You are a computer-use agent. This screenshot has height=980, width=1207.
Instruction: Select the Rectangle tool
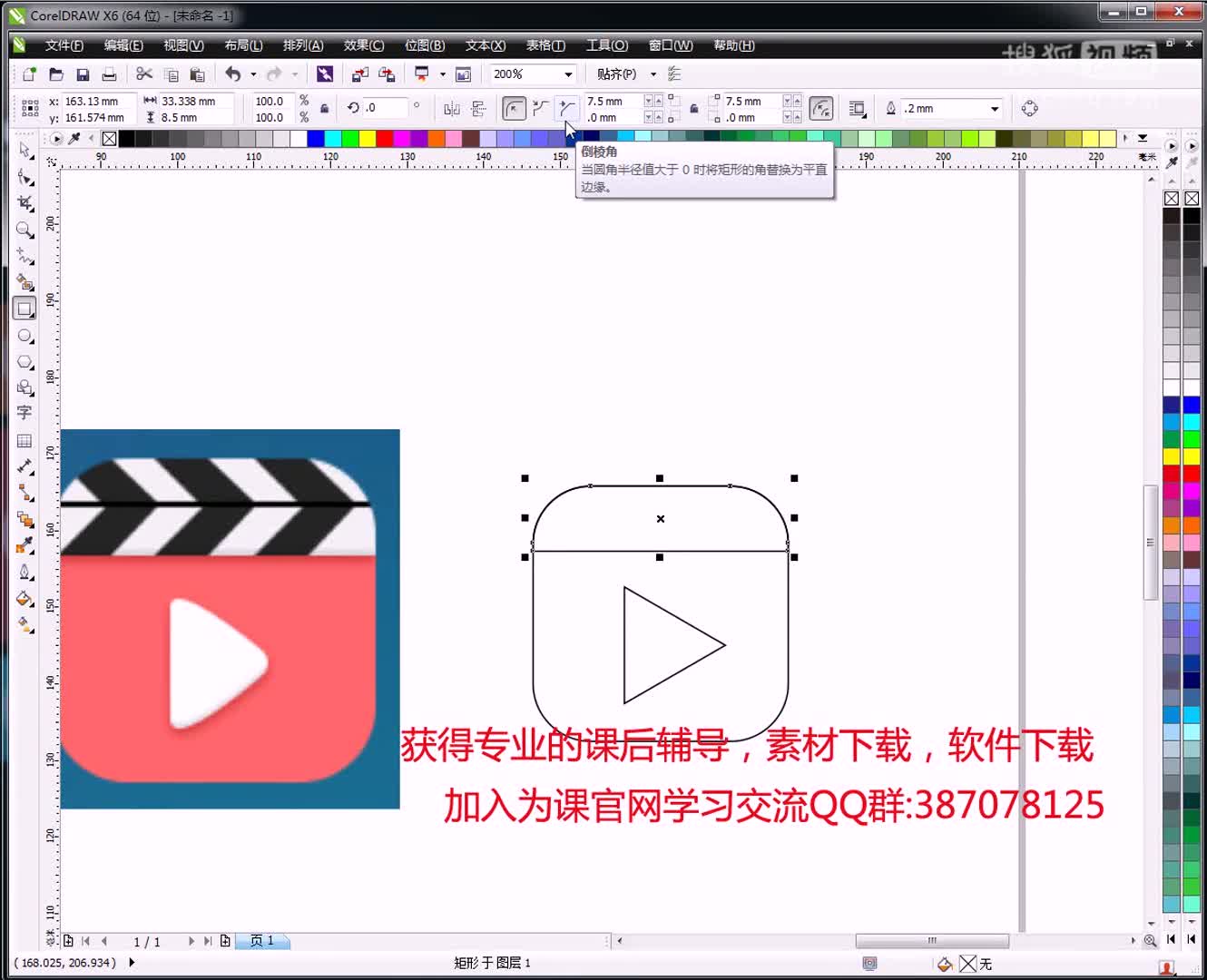click(25, 309)
